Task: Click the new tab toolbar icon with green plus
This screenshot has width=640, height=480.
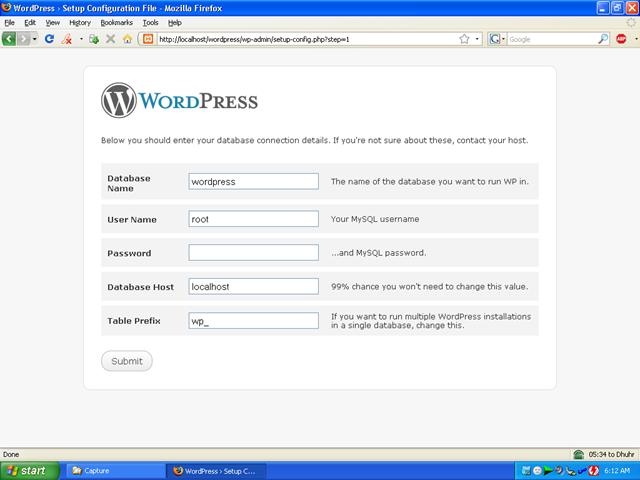Action: point(94,39)
